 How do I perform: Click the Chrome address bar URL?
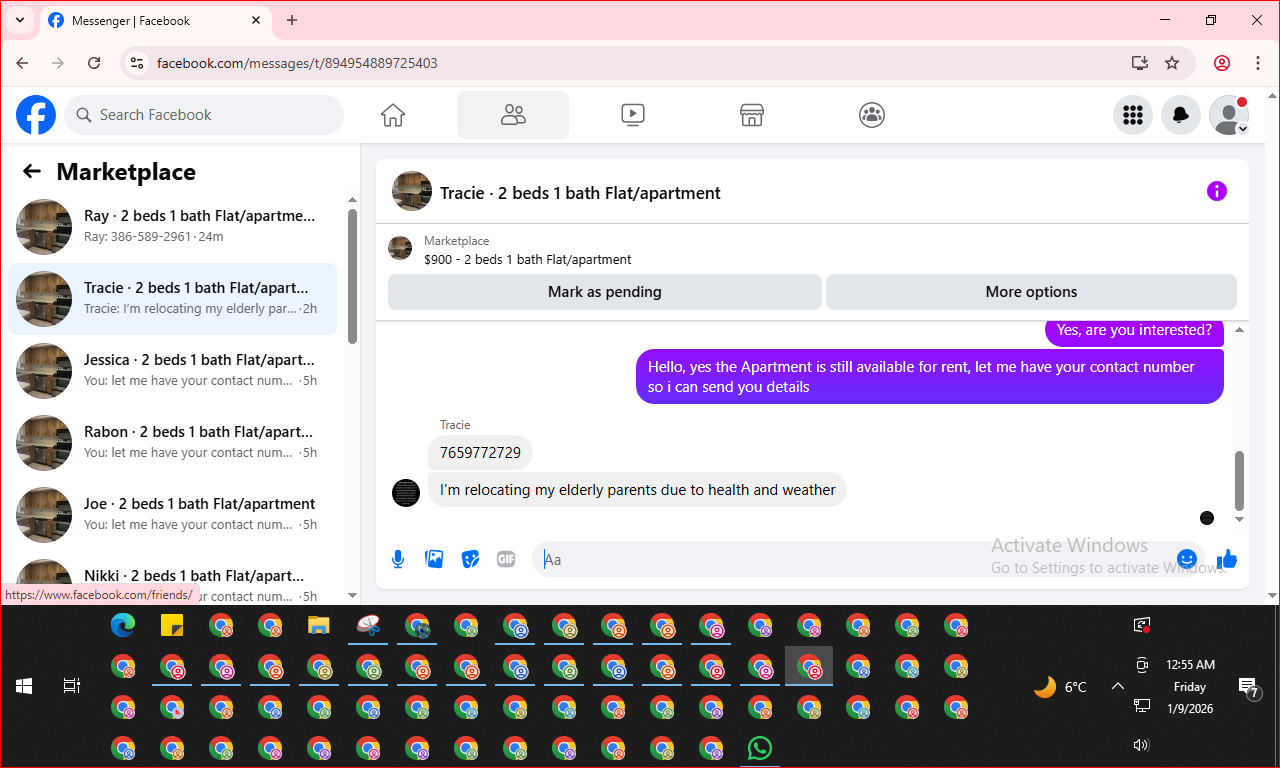pyautogui.click(x=297, y=63)
